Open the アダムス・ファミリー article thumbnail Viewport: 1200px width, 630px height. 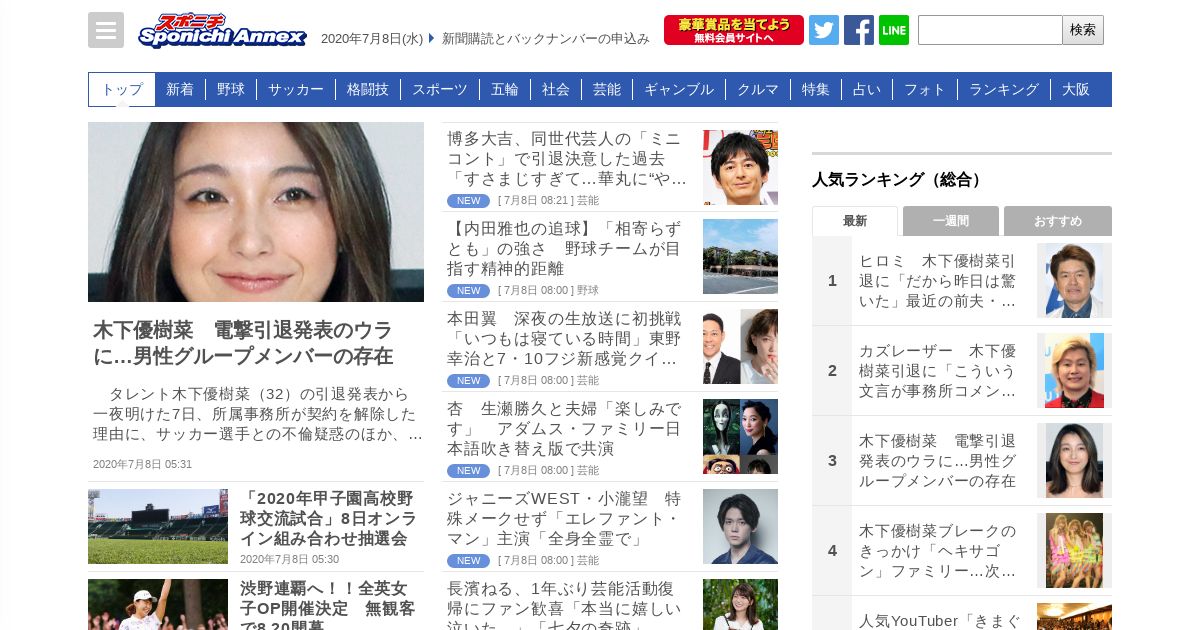coord(740,436)
